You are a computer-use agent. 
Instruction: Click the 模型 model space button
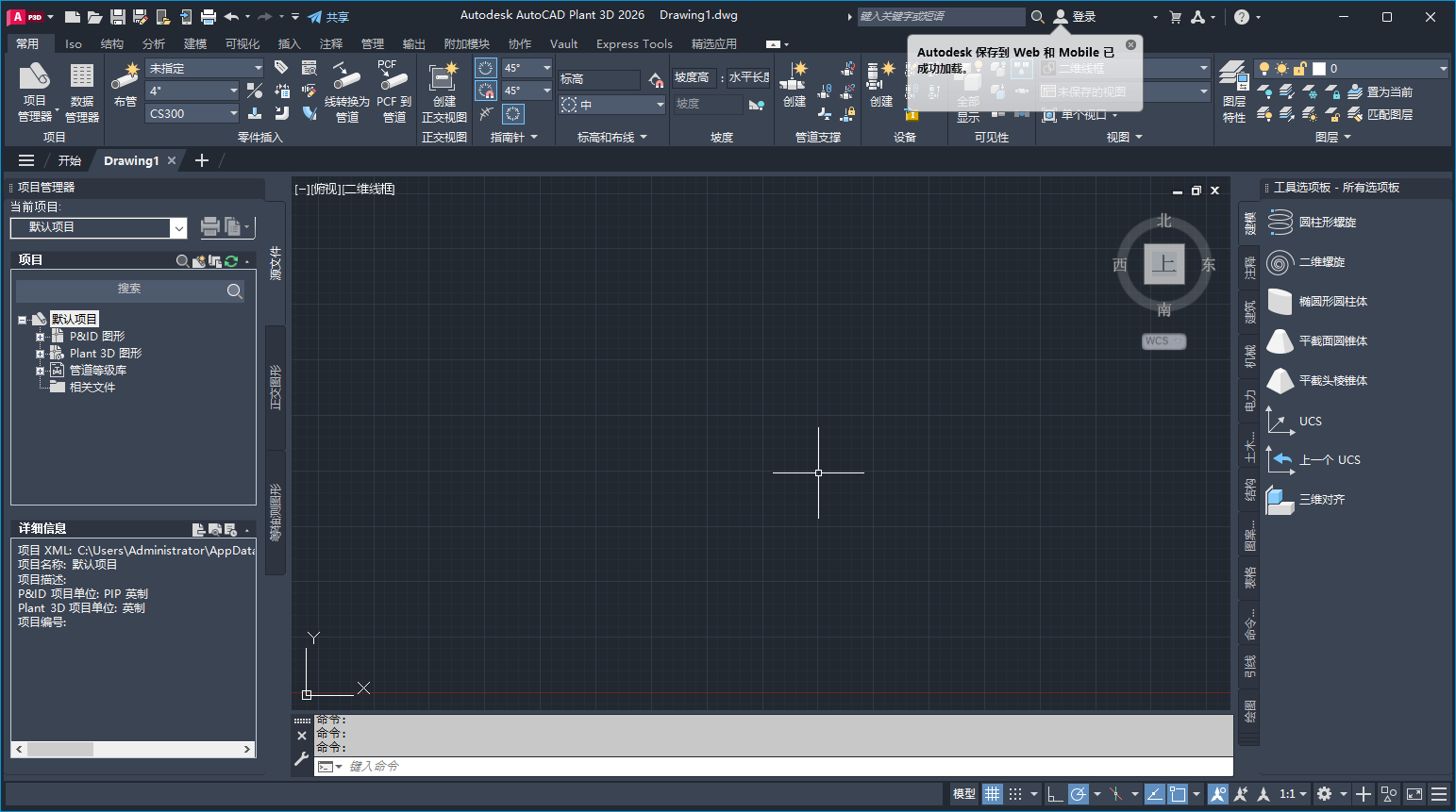pyautogui.click(x=963, y=794)
